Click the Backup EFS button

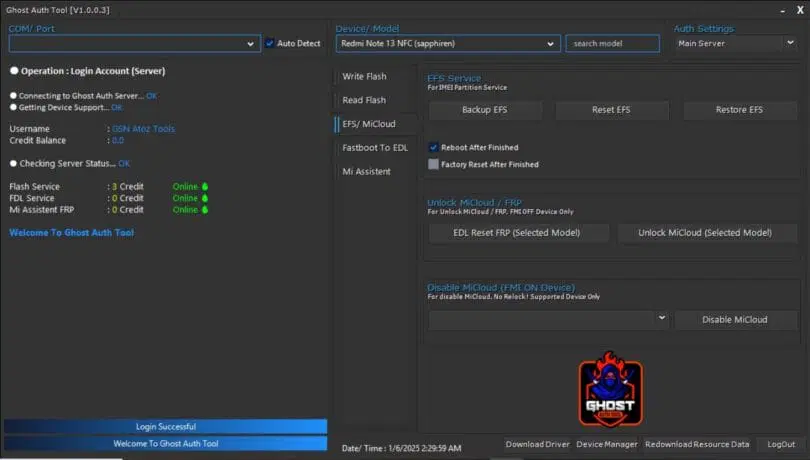point(485,110)
